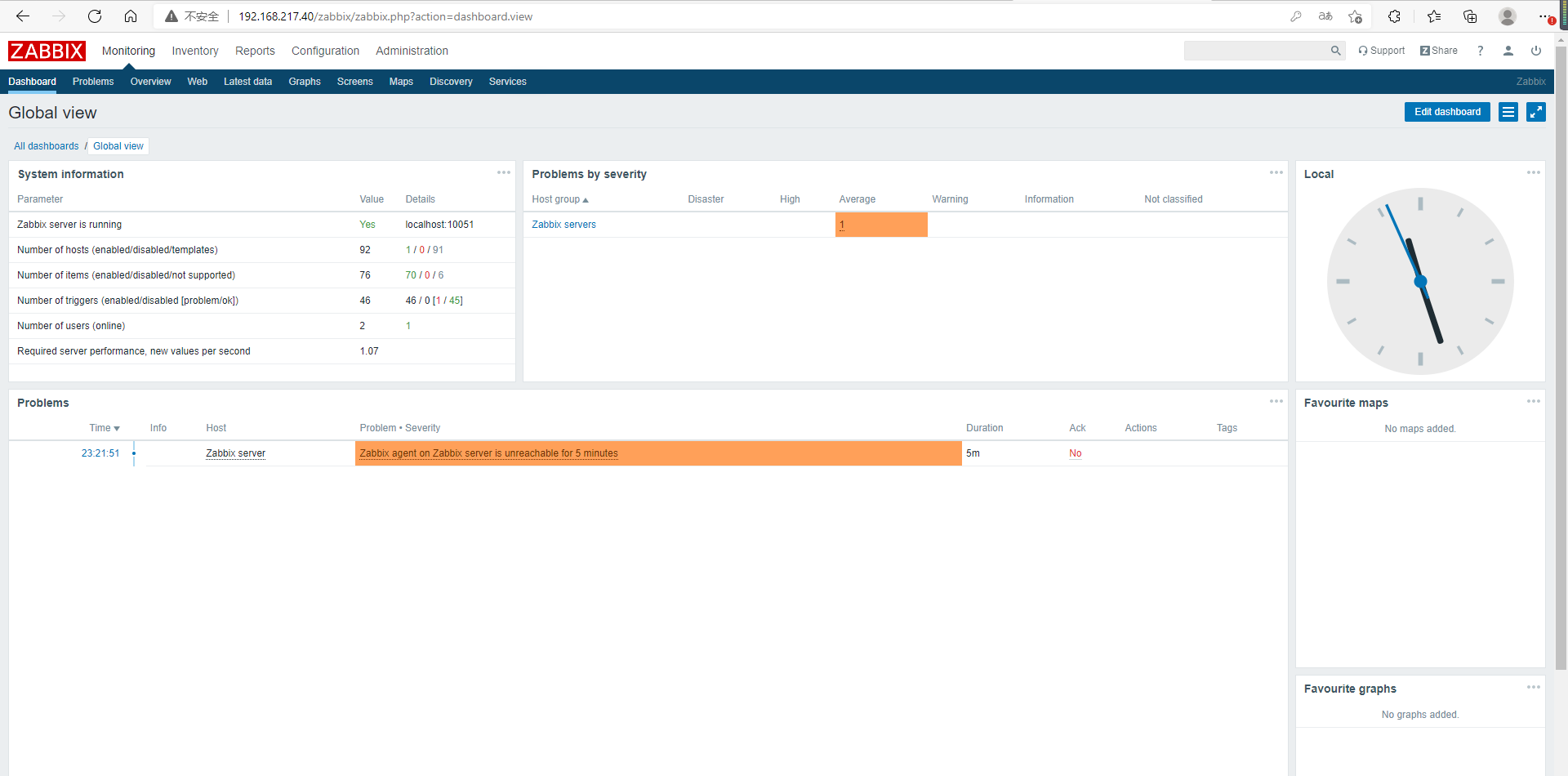Open Problems by severity widget ellipsis menu
The height and width of the screenshot is (776, 1568).
(1276, 172)
